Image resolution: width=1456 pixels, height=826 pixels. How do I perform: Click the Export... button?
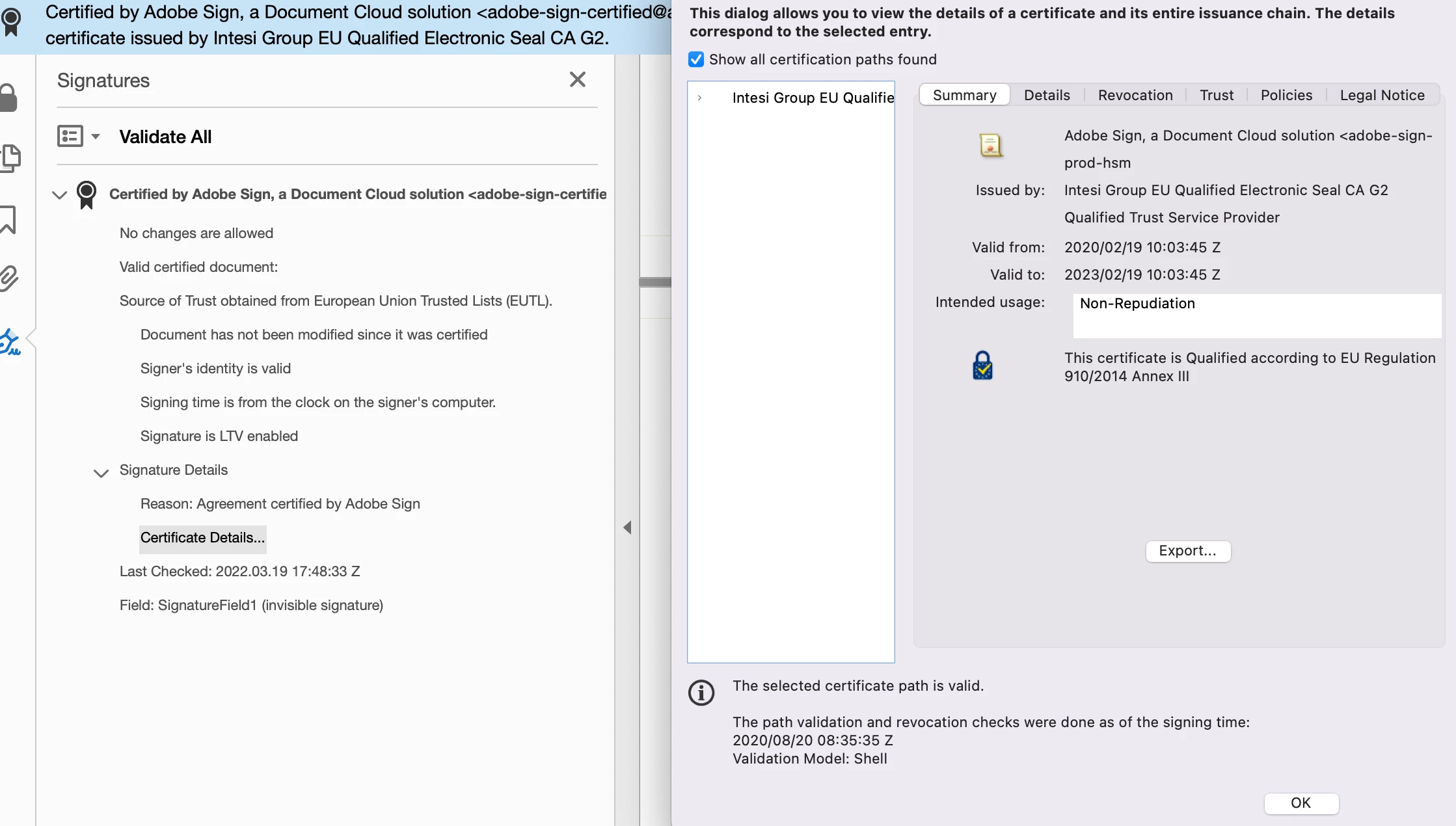[x=1187, y=551]
